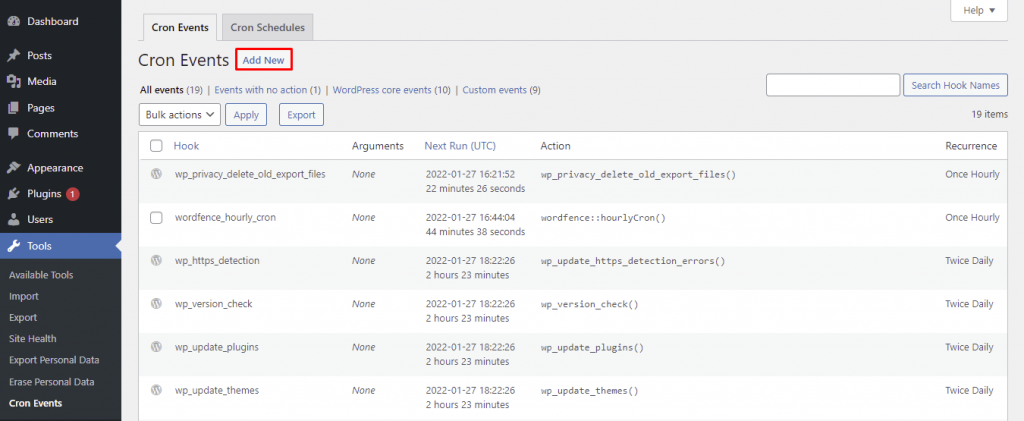
Task: Open Cron Events submenu item in sidebar
Action: [36, 403]
